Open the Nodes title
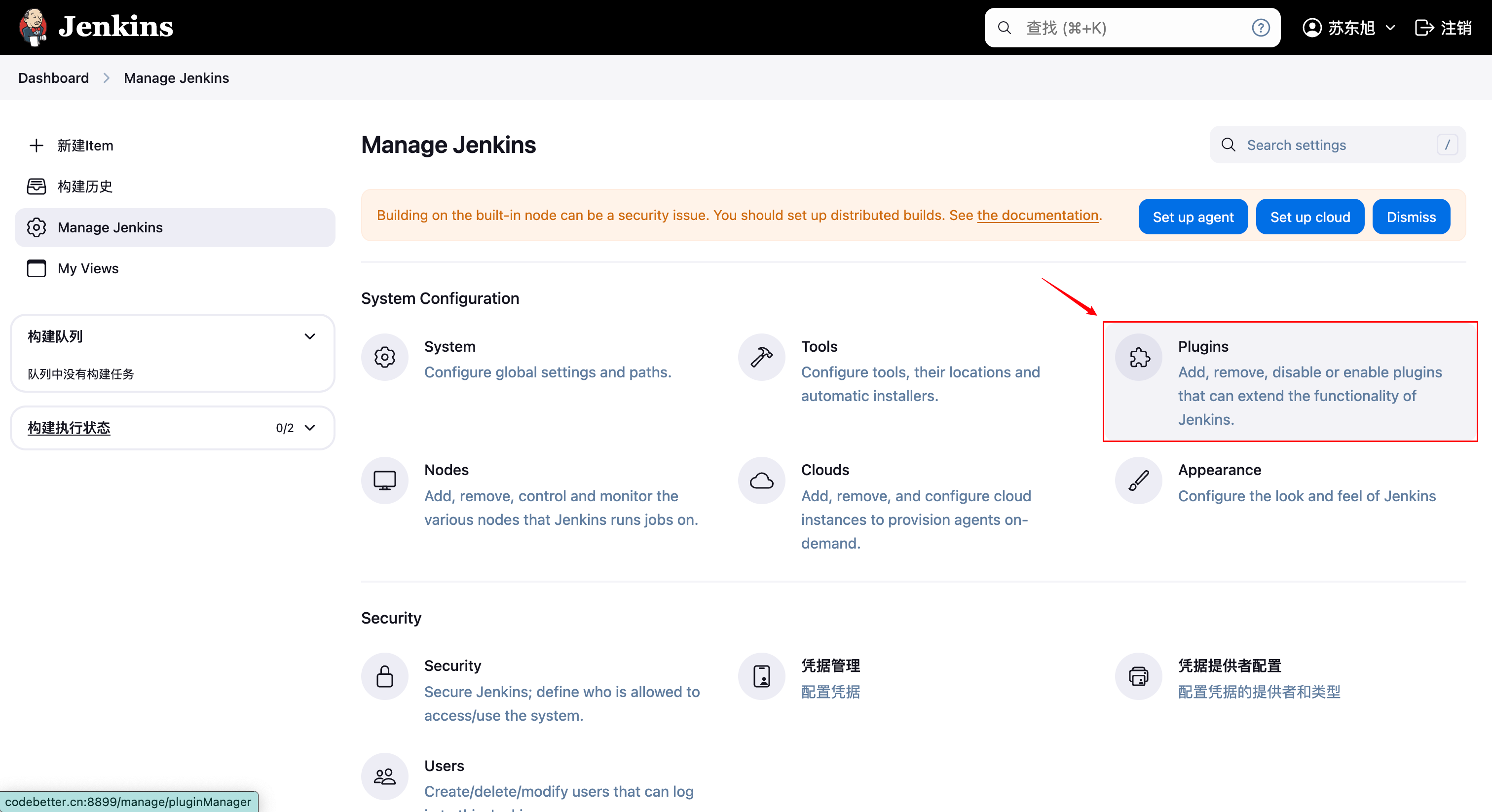1492x812 pixels. click(446, 470)
